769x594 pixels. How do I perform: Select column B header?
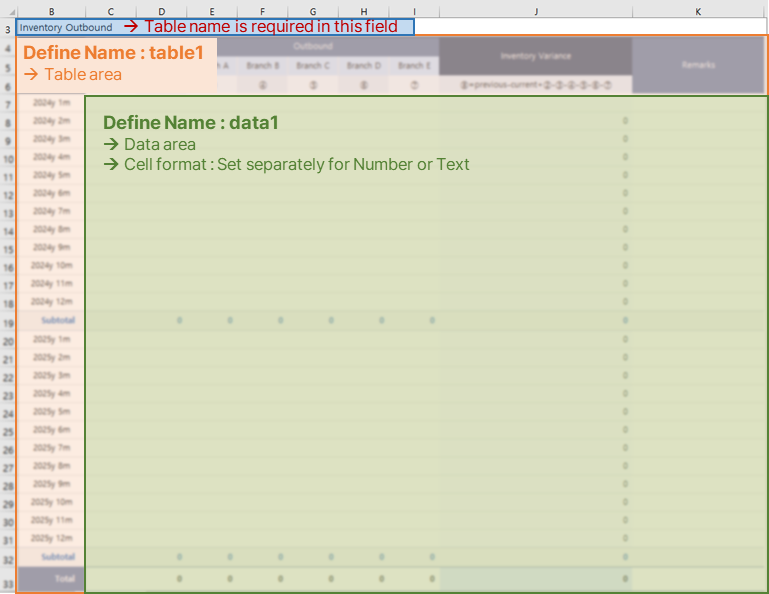(50, 11)
